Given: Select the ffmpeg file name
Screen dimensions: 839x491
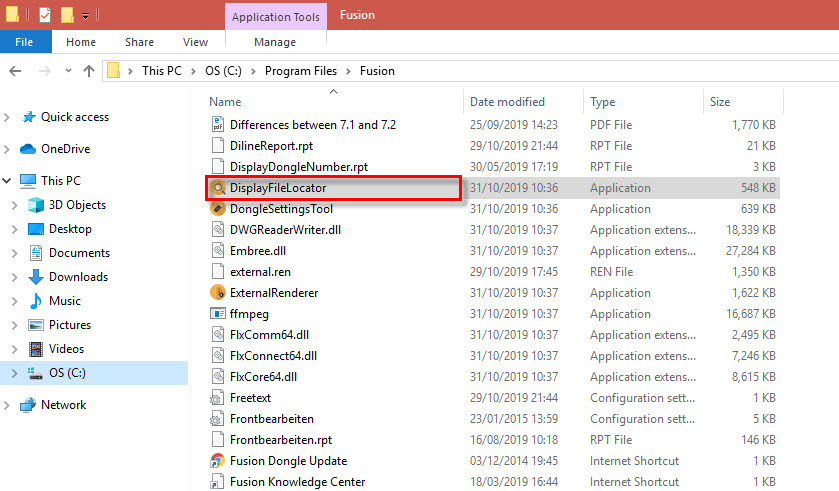Looking at the screenshot, I should [x=249, y=314].
